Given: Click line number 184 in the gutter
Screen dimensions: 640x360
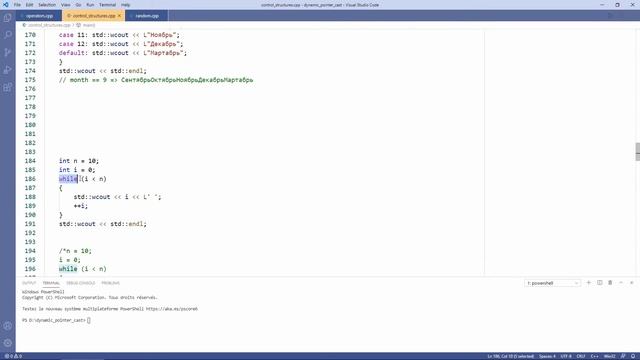Looking at the screenshot, I should tap(30, 161).
